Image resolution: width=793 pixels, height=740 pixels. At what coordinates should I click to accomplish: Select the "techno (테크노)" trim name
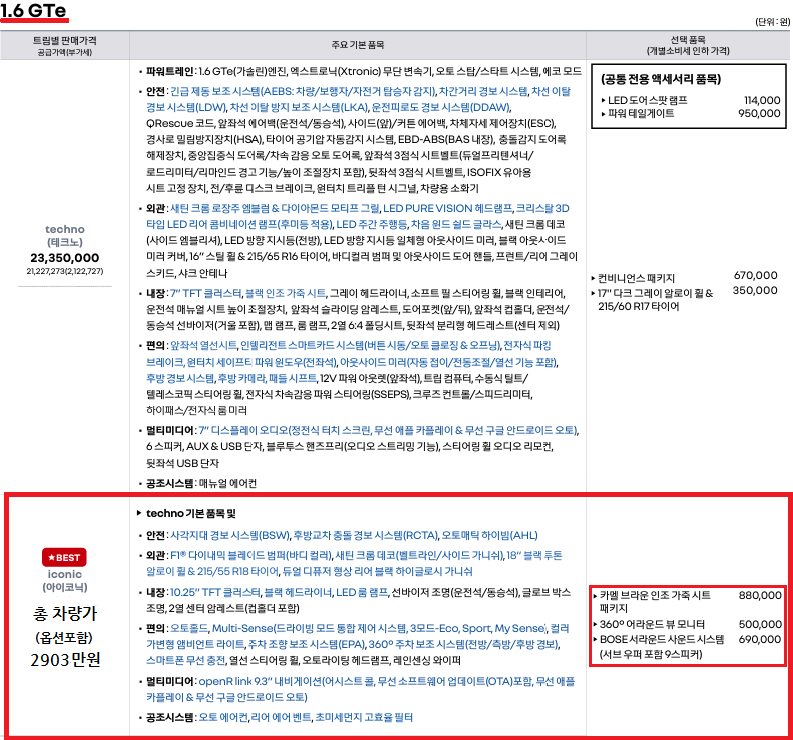pos(65,236)
